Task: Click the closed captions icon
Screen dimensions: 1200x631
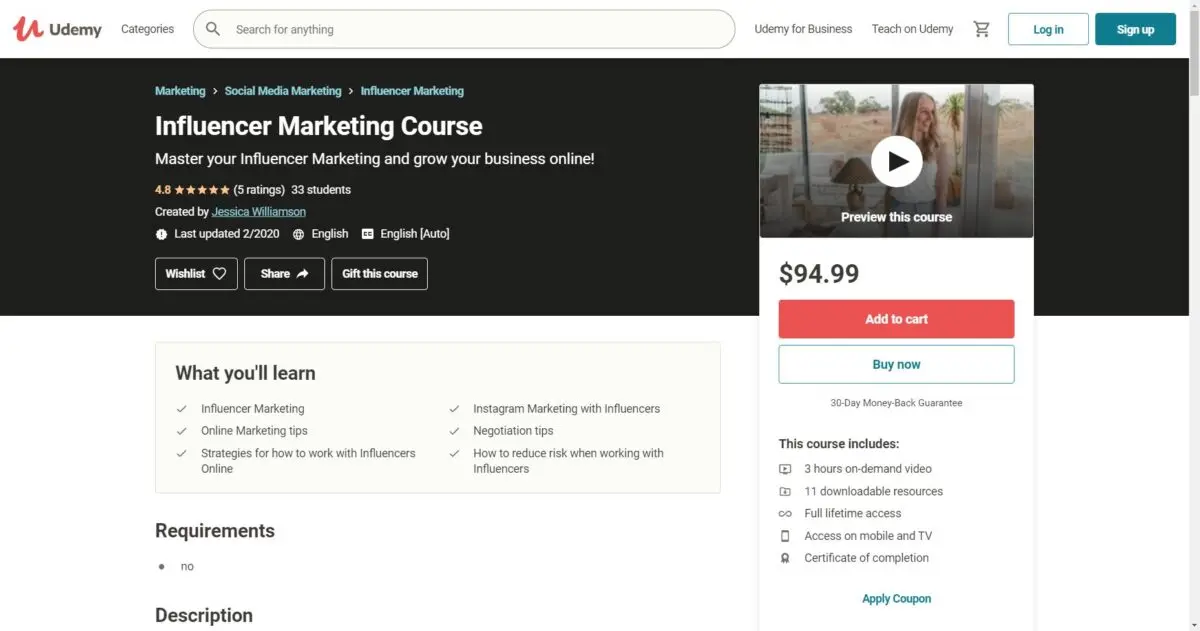Action: click(x=367, y=234)
